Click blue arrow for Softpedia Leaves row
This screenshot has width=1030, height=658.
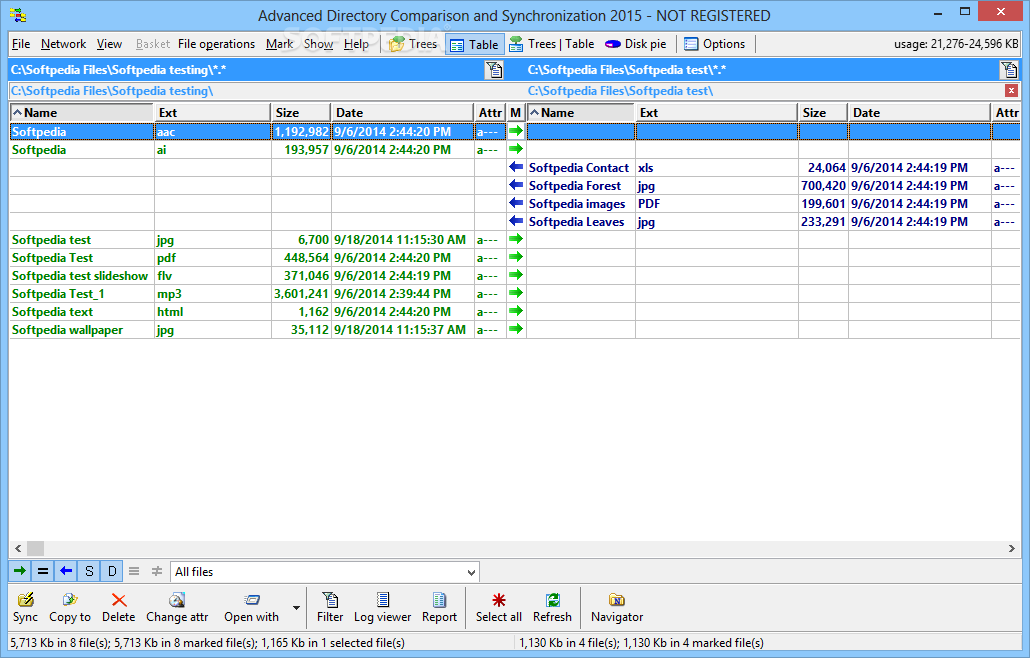pyautogui.click(x=516, y=221)
